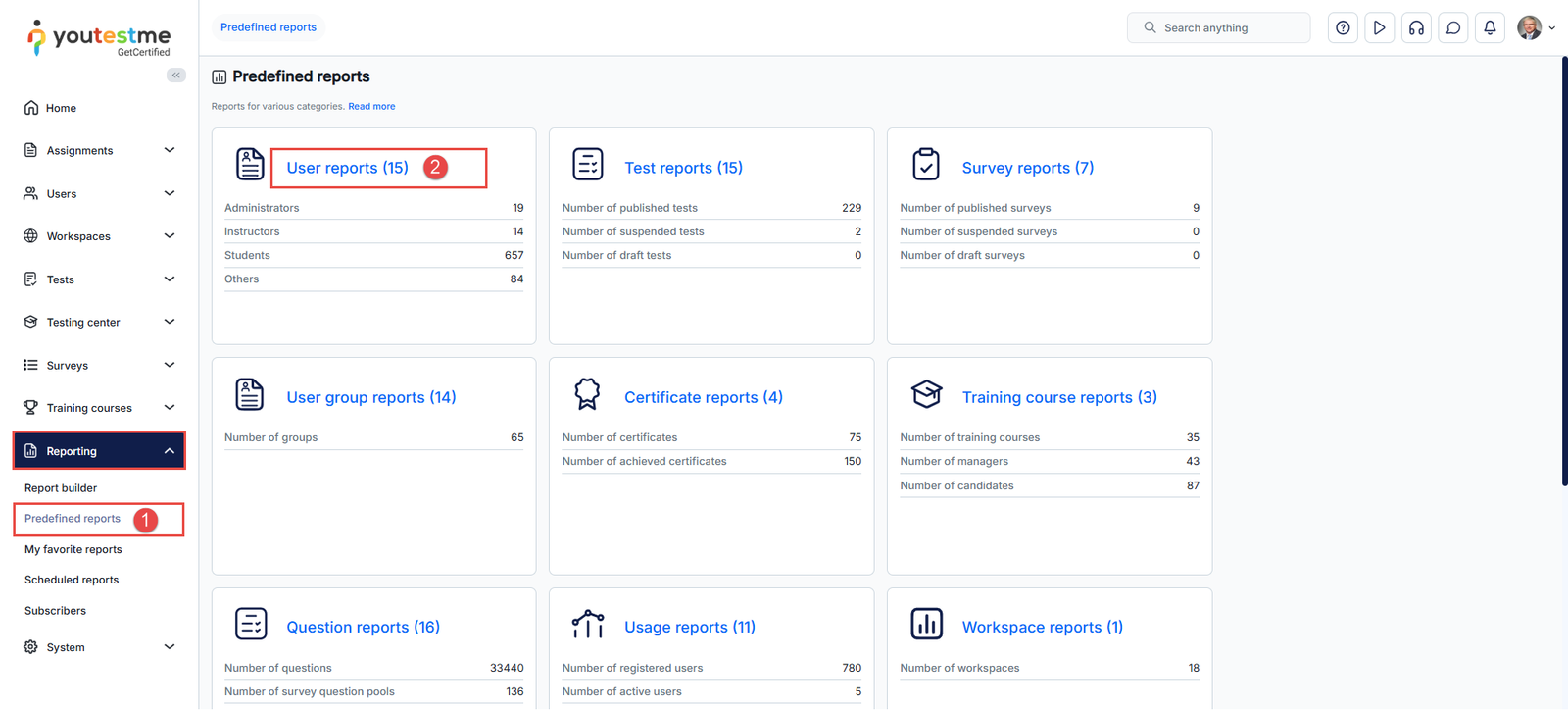Open the notifications bell
Image resolution: width=1568 pixels, height=710 pixels.
coord(1490,28)
